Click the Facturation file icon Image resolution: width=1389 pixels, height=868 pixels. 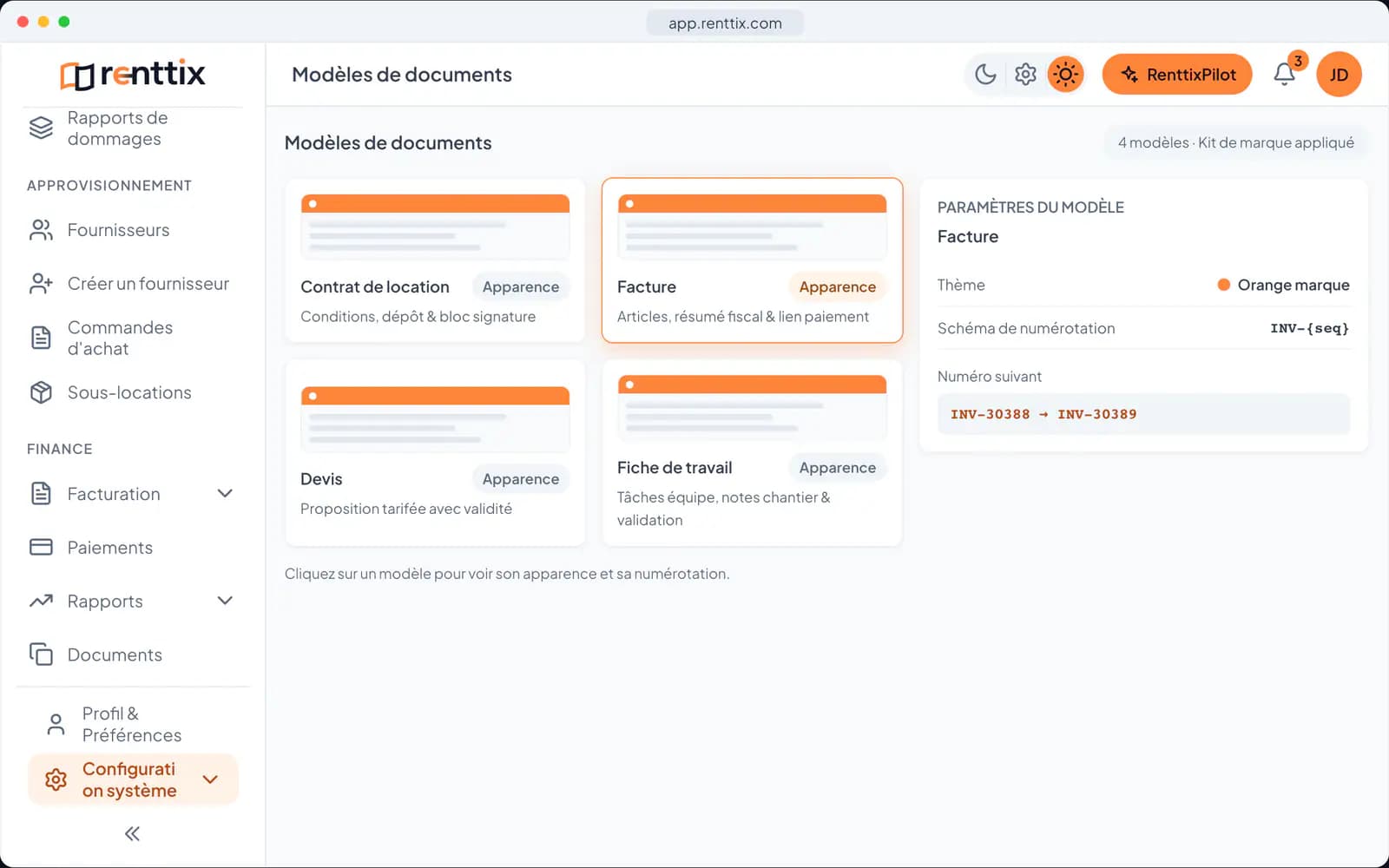pos(41,494)
